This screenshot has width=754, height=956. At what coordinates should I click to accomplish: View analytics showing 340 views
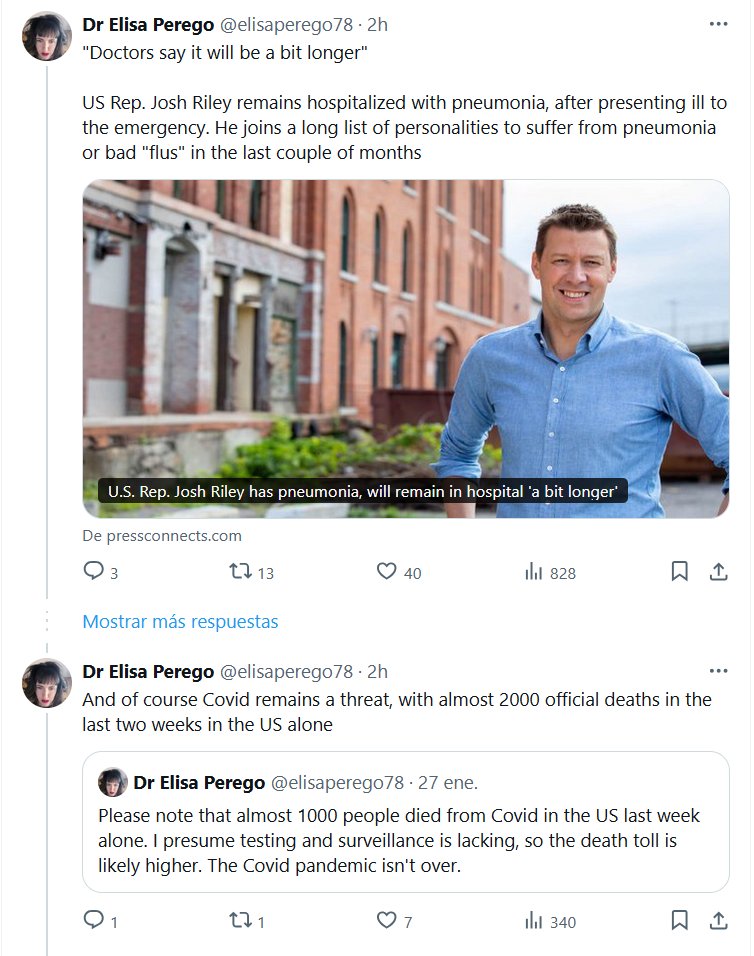[x=534, y=921]
